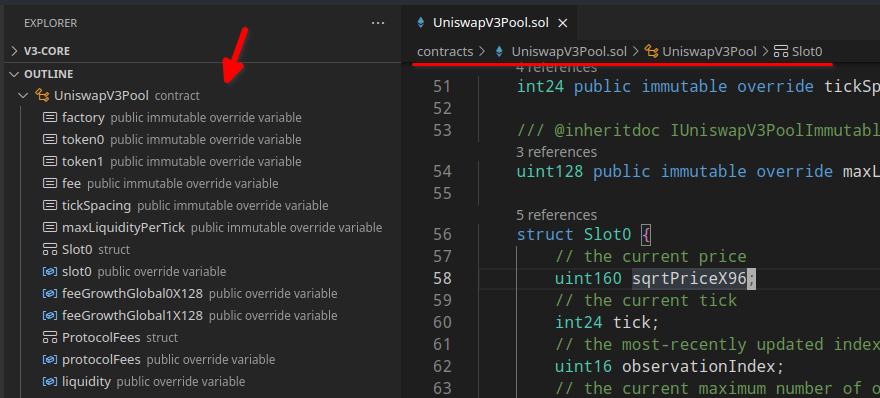
Task: Click icon beside fee variable in outline
Action: coord(50,184)
